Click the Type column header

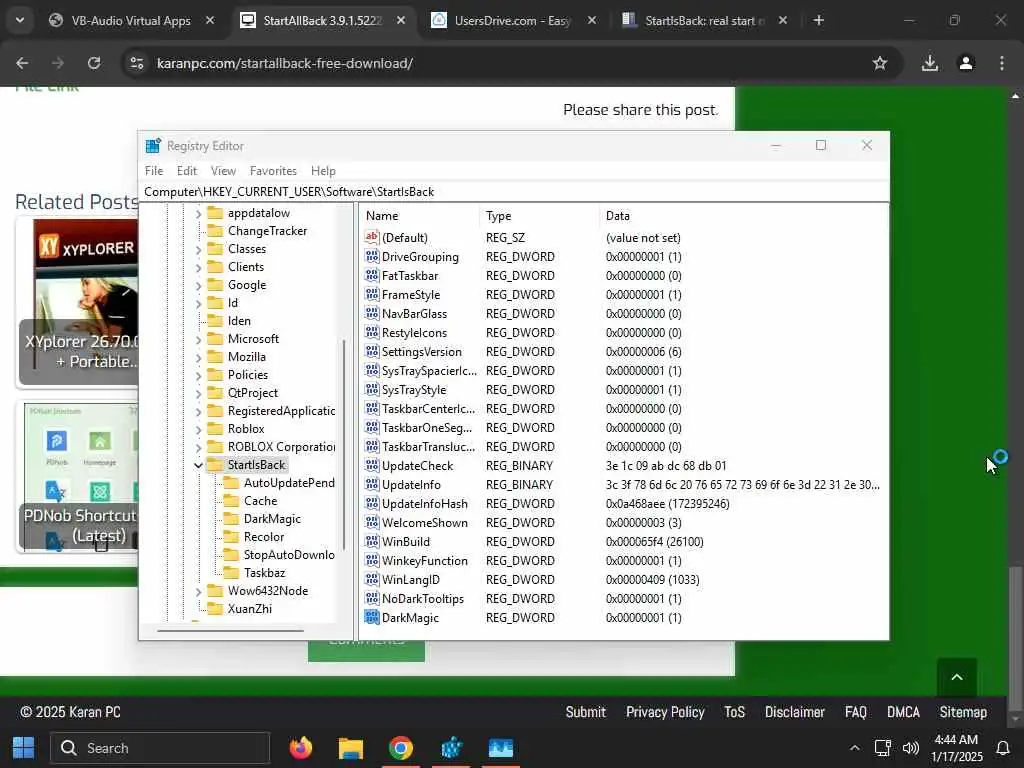pyautogui.click(x=540, y=216)
